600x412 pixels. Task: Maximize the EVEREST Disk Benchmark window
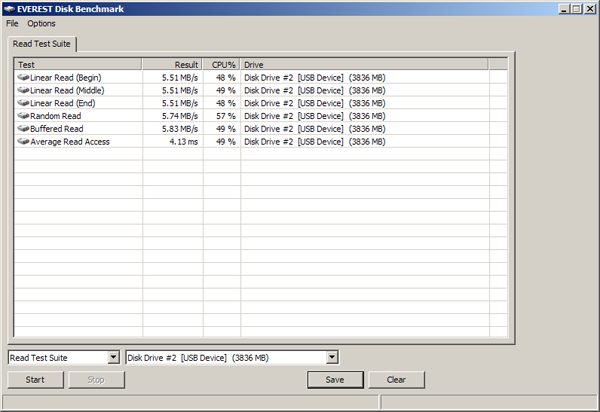click(x=576, y=9)
